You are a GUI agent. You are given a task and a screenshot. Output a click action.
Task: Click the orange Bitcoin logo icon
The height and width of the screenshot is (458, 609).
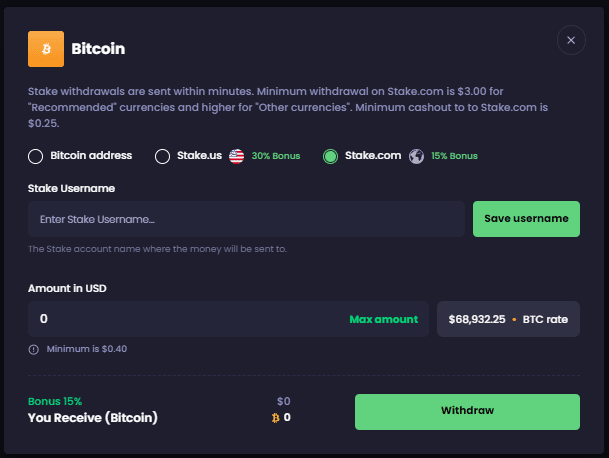tap(46, 47)
